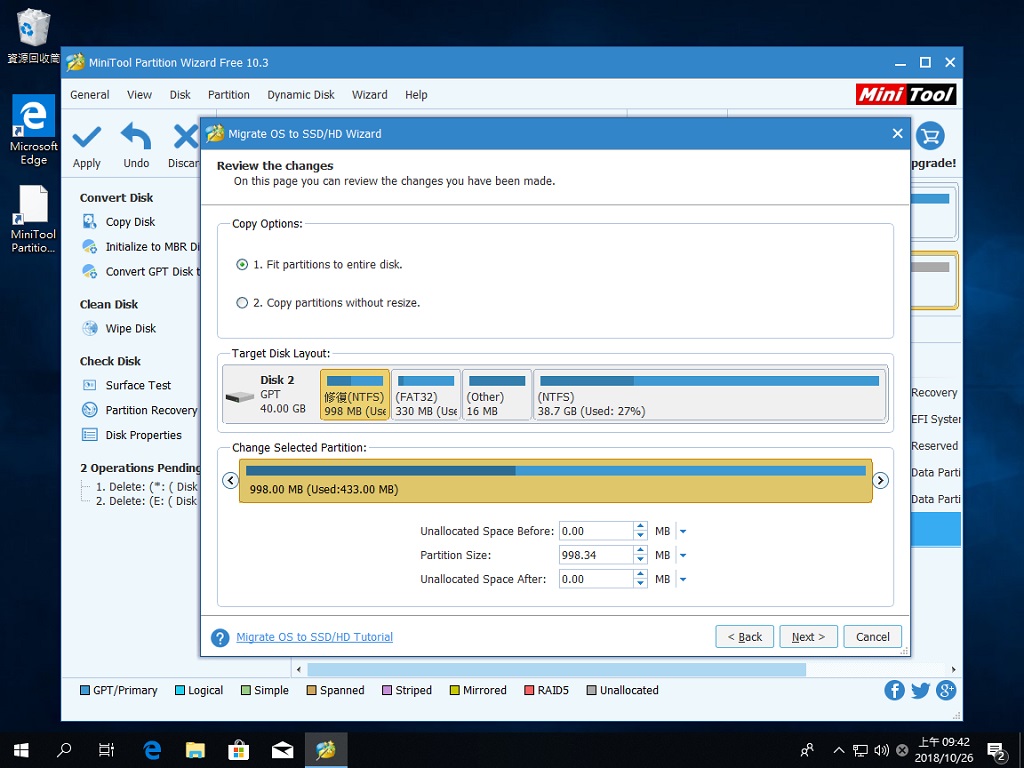
Task: Click the Disk 2 drive icon
Action: pos(240,396)
